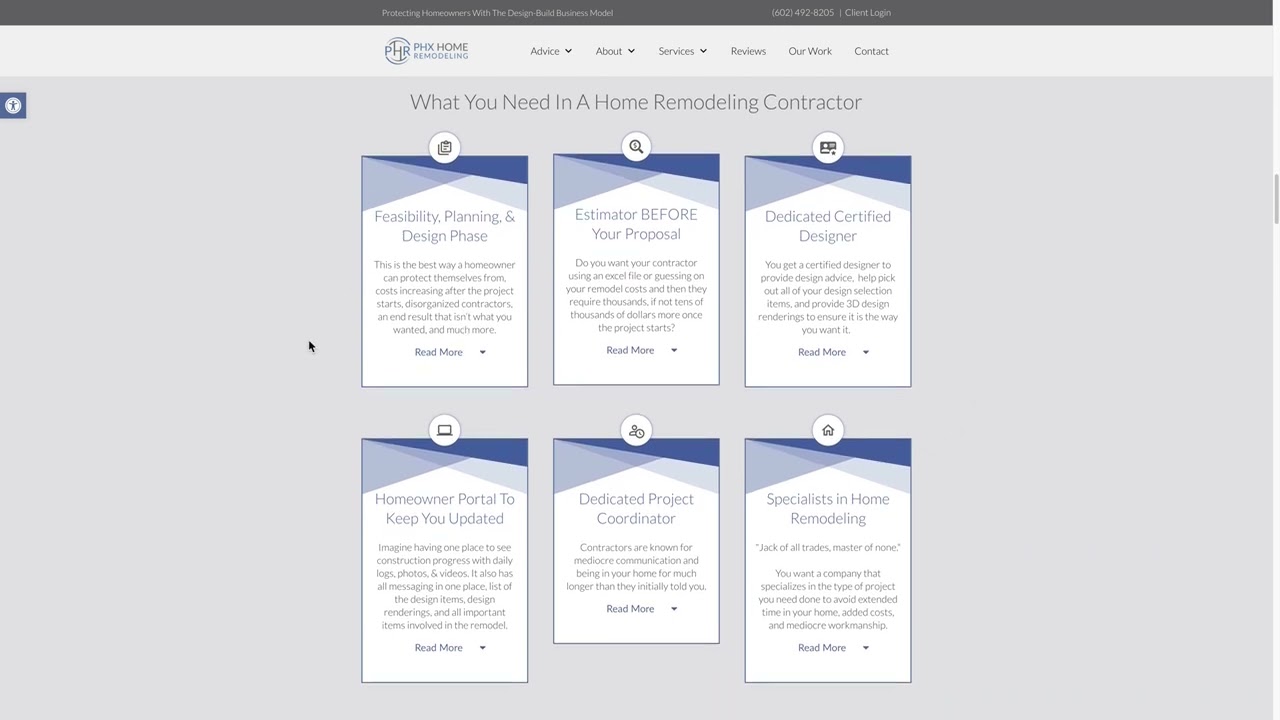Click the ID card icon above Dedicated Certified Designer
1280x720 pixels.
coord(828,148)
